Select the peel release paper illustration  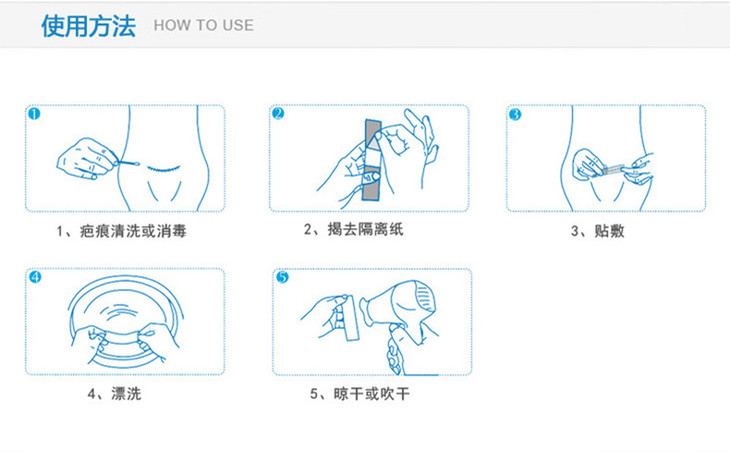369,158
